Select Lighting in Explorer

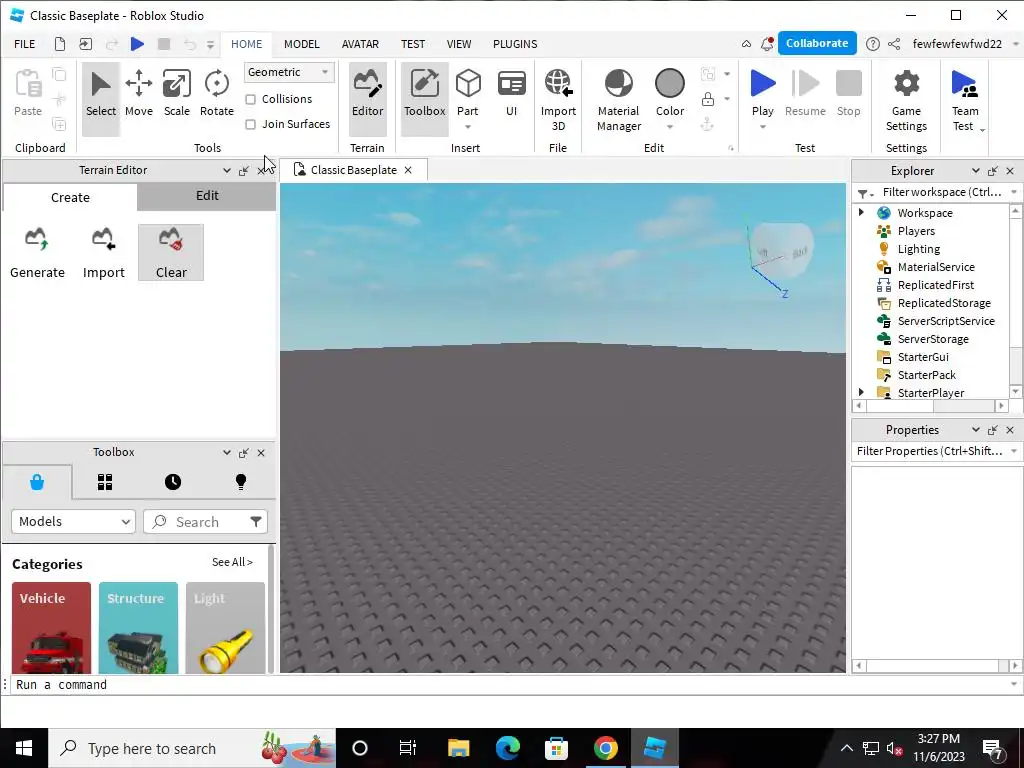(x=918, y=249)
